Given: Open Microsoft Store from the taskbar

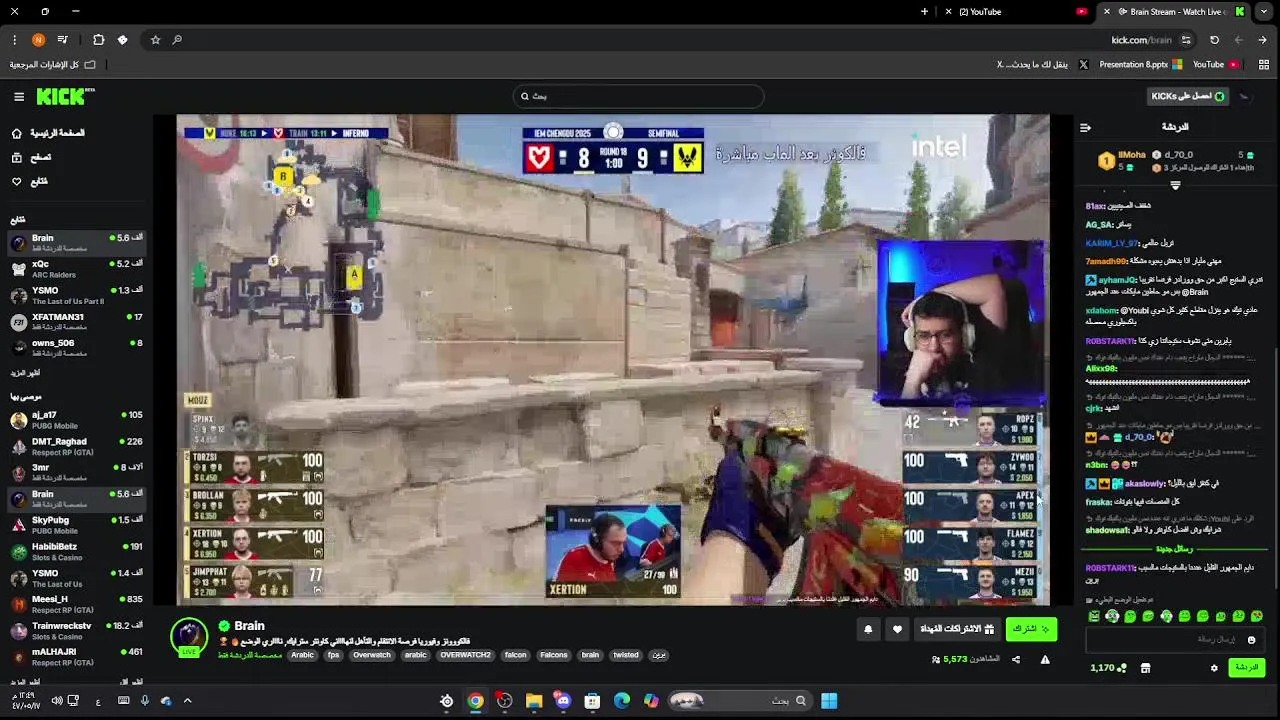Looking at the screenshot, I should 592,701.
